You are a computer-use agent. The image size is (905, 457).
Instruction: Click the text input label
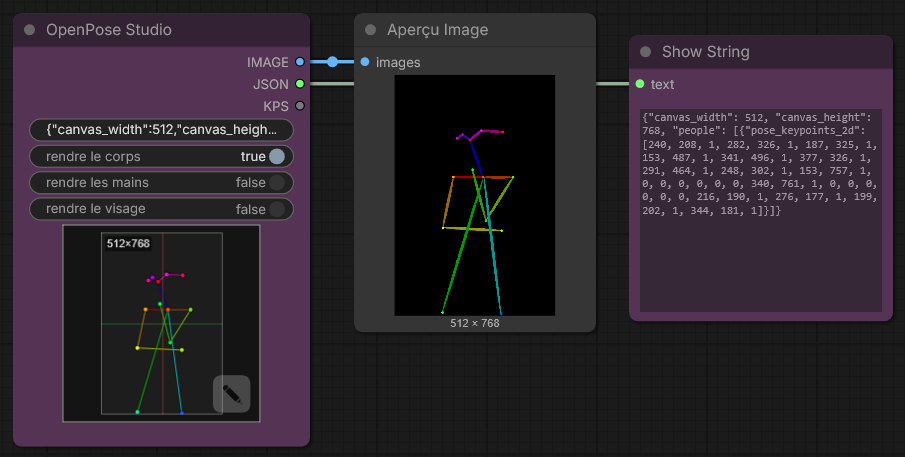[662, 84]
